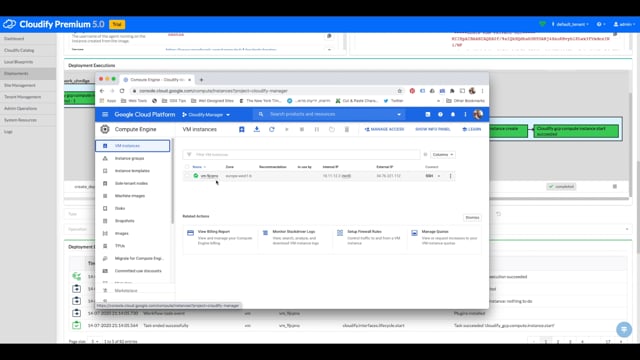Open a new browser tab with plus button

(201, 80)
